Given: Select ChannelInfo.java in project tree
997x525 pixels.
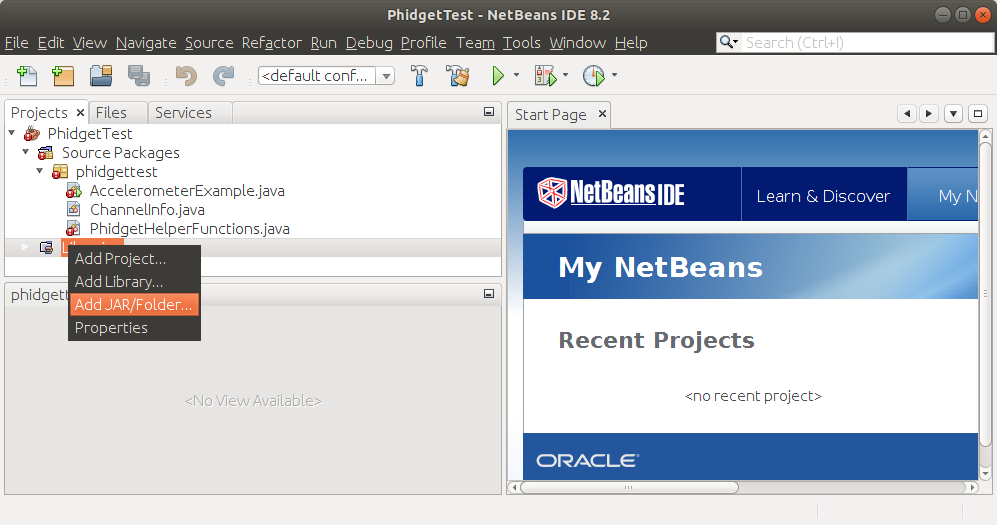Looking at the screenshot, I should click(x=148, y=210).
